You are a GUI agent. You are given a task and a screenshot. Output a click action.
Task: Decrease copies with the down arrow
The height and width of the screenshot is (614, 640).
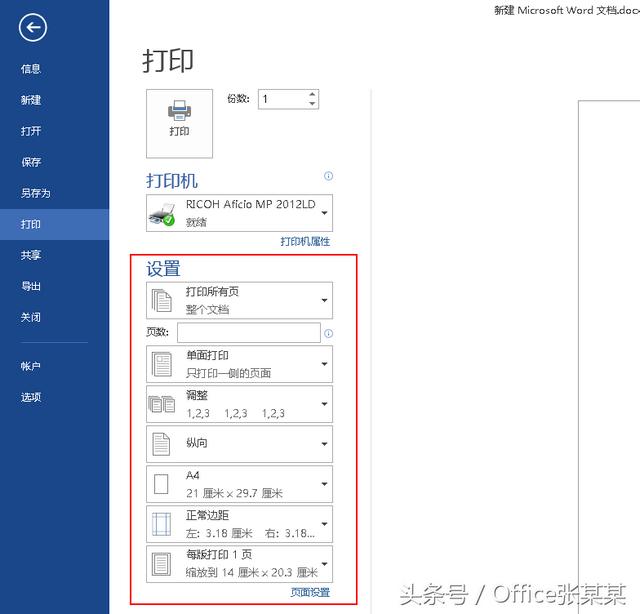click(312, 104)
